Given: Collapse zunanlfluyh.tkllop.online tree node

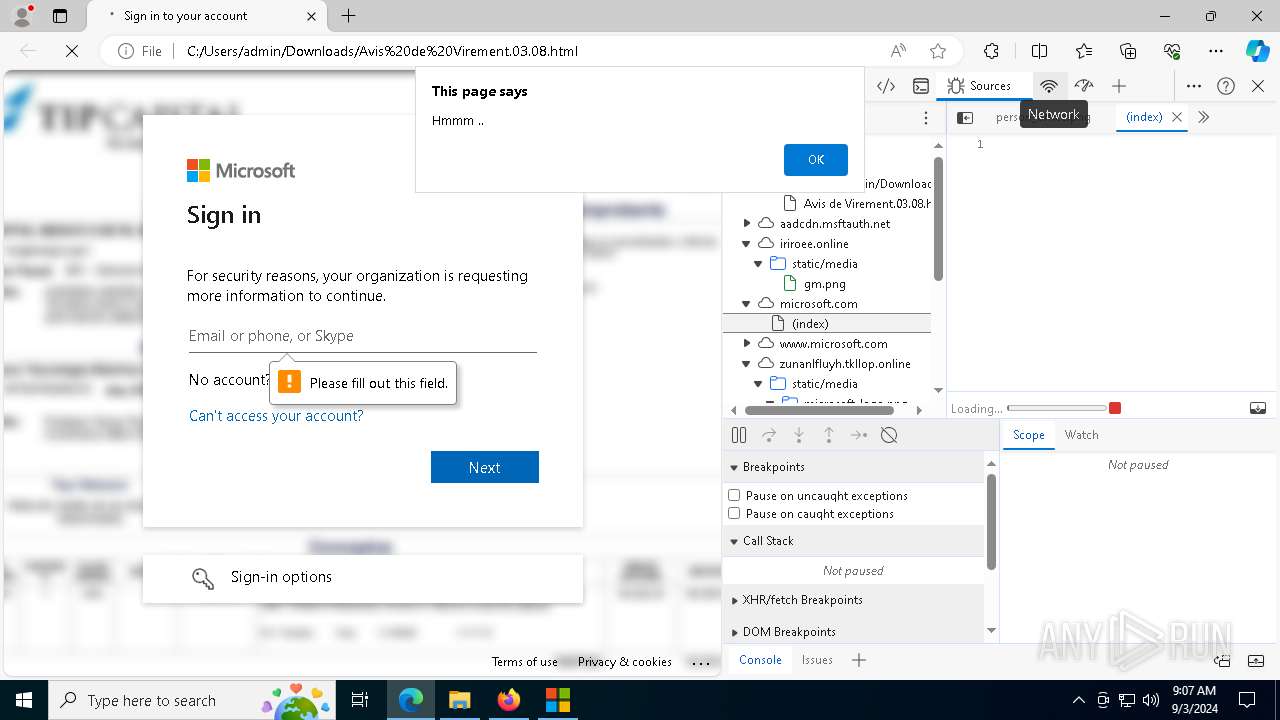Looking at the screenshot, I should [746, 364].
